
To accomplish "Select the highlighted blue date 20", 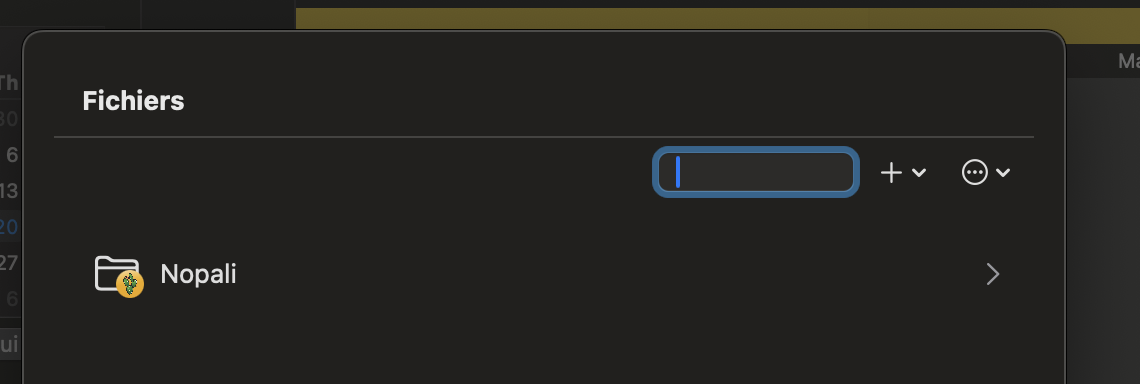I will (x=9, y=227).
